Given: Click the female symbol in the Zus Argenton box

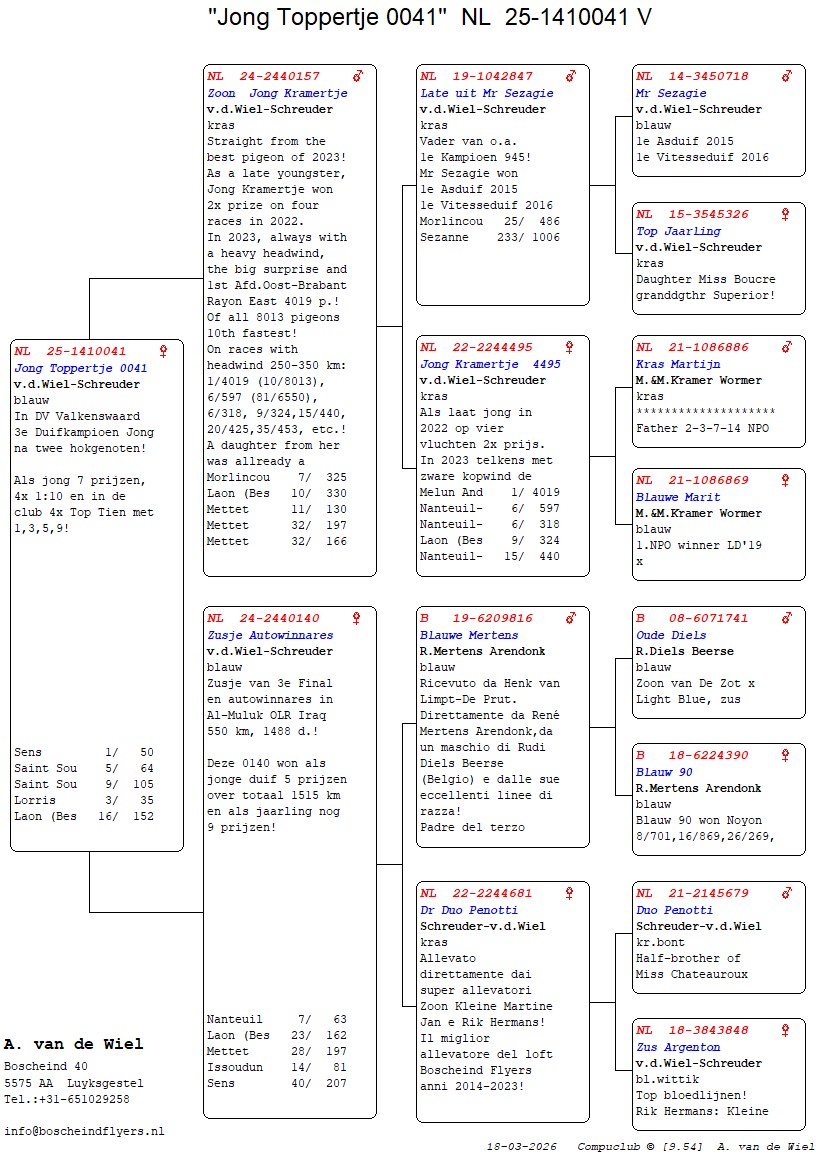Looking at the screenshot, I should [x=786, y=1030].
